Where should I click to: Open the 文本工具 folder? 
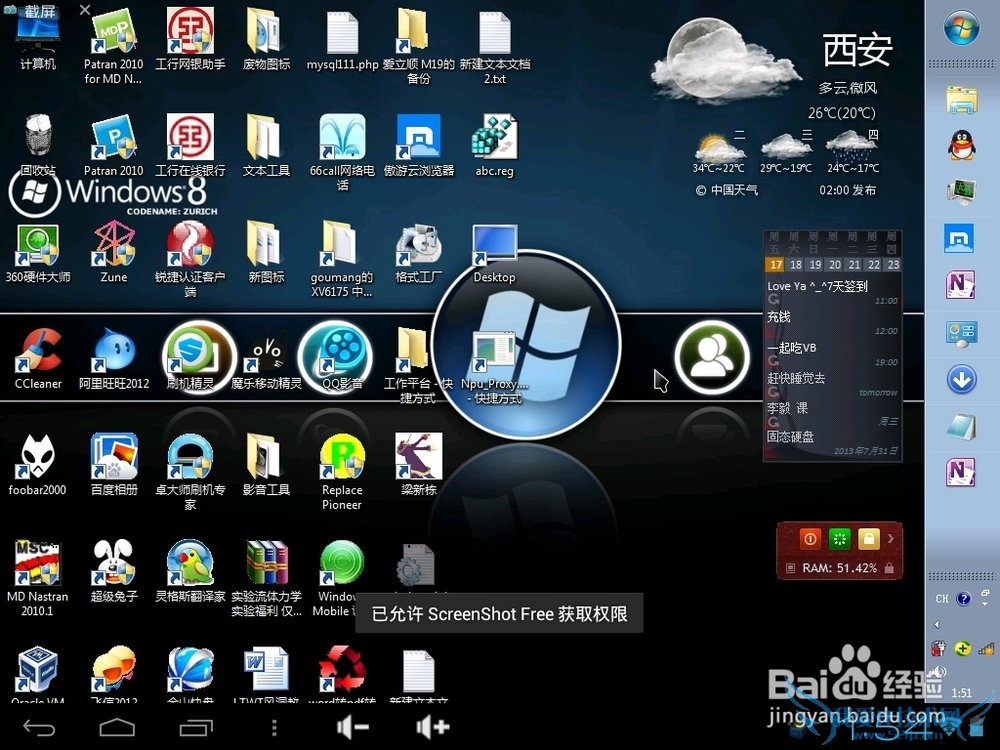coord(266,145)
